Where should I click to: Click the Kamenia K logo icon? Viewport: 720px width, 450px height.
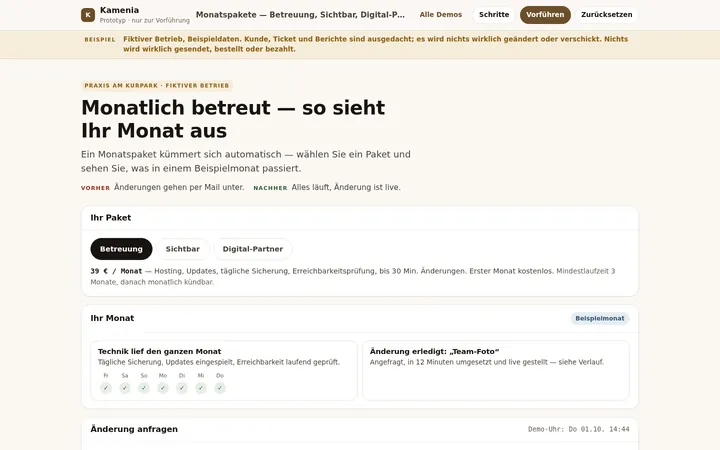pyautogui.click(x=88, y=15)
